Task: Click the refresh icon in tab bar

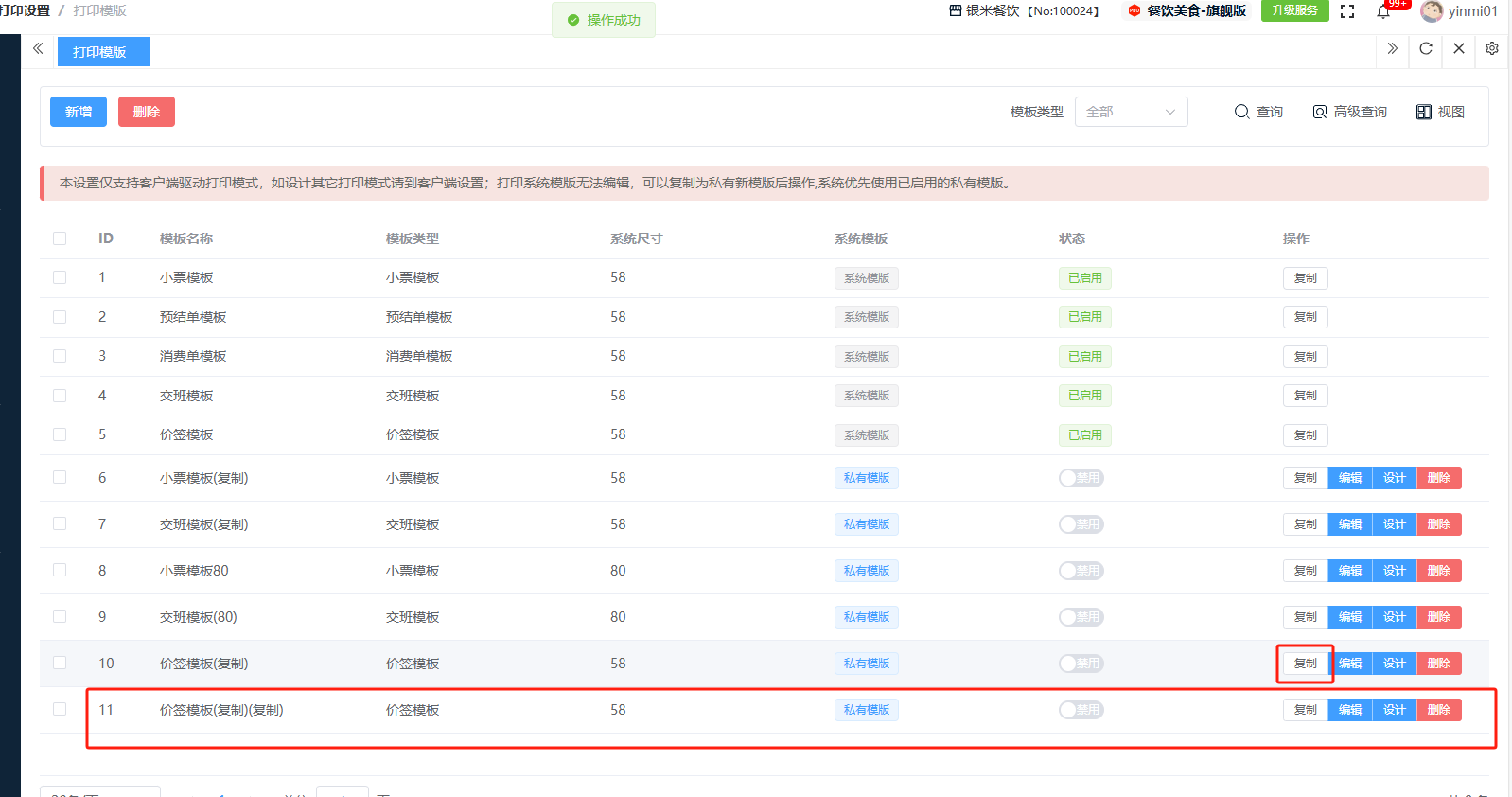Action: pyautogui.click(x=1426, y=48)
